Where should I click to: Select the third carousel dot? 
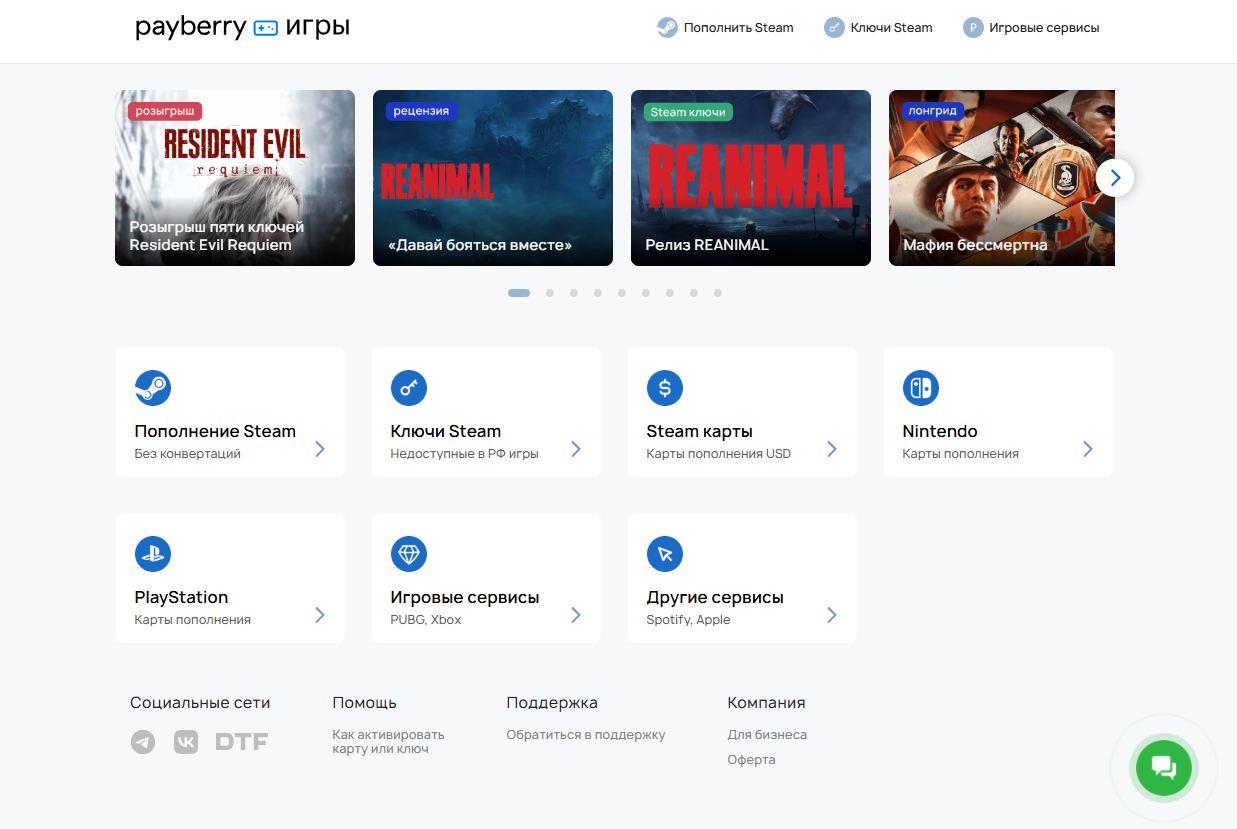(574, 293)
